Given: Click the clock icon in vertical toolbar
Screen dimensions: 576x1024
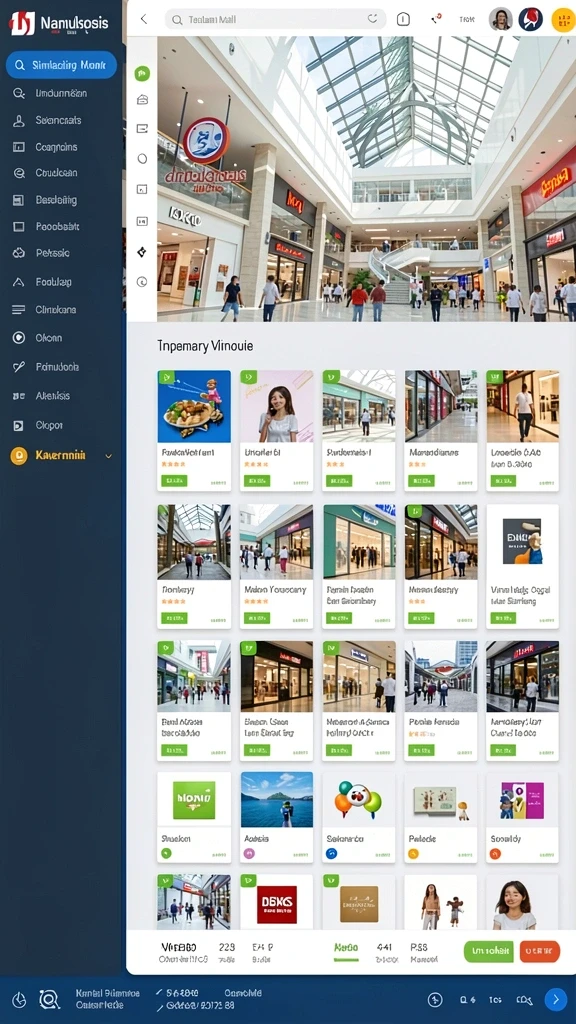Looking at the screenshot, I should (x=142, y=282).
